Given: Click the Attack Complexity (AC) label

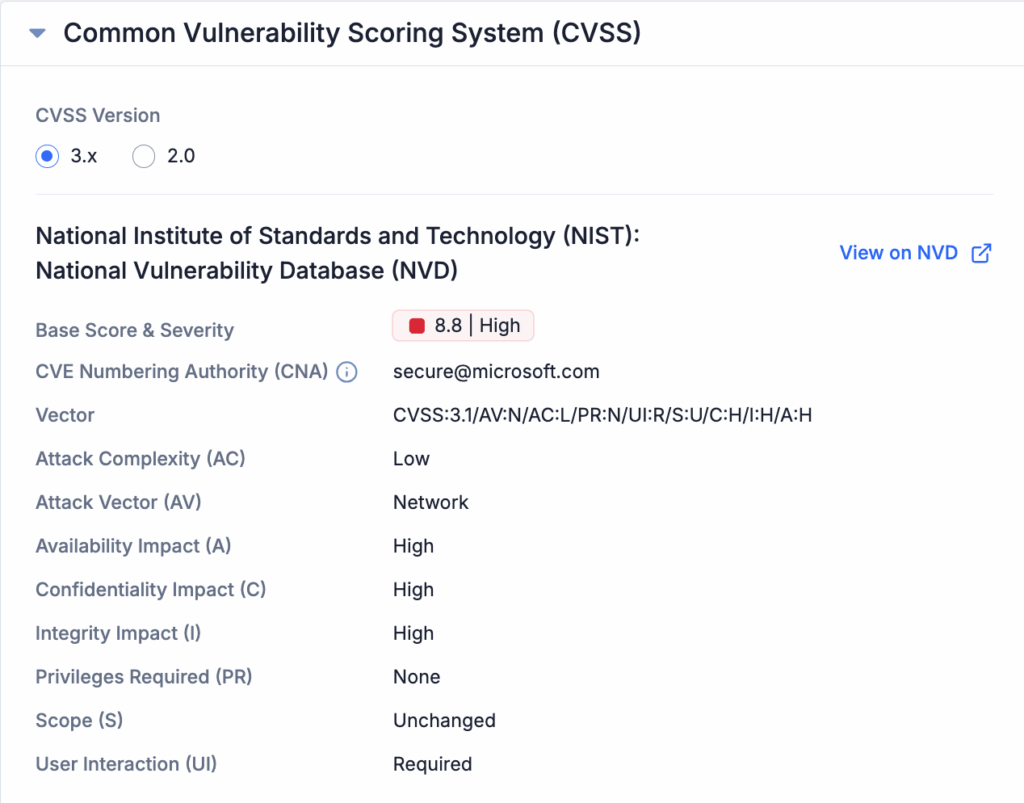Looking at the screenshot, I should pyautogui.click(x=140, y=459).
